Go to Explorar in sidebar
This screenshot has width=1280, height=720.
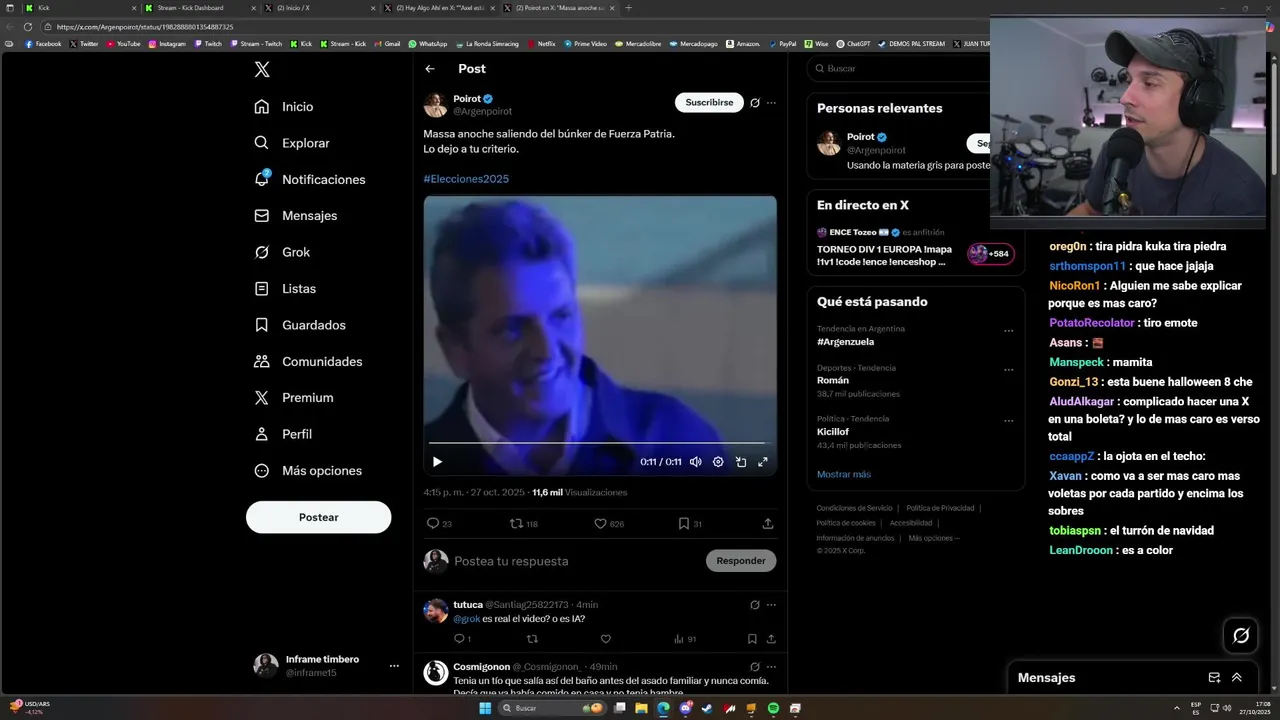[x=291, y=143]
